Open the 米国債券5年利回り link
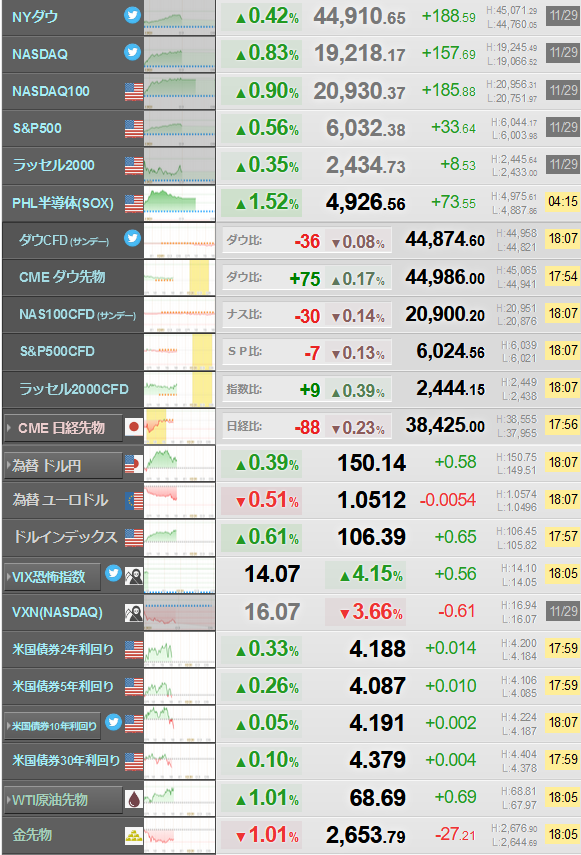 tap(63, 687)
